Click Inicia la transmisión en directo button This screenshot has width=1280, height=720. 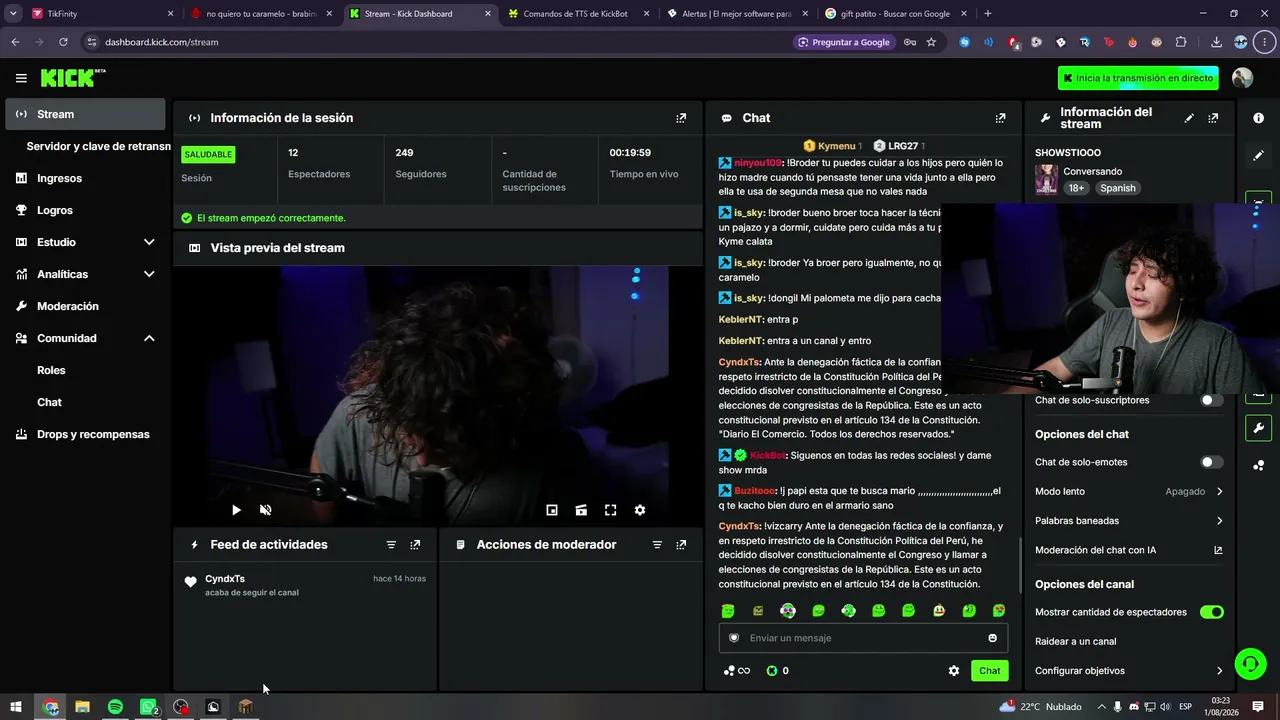point(1138,78)
